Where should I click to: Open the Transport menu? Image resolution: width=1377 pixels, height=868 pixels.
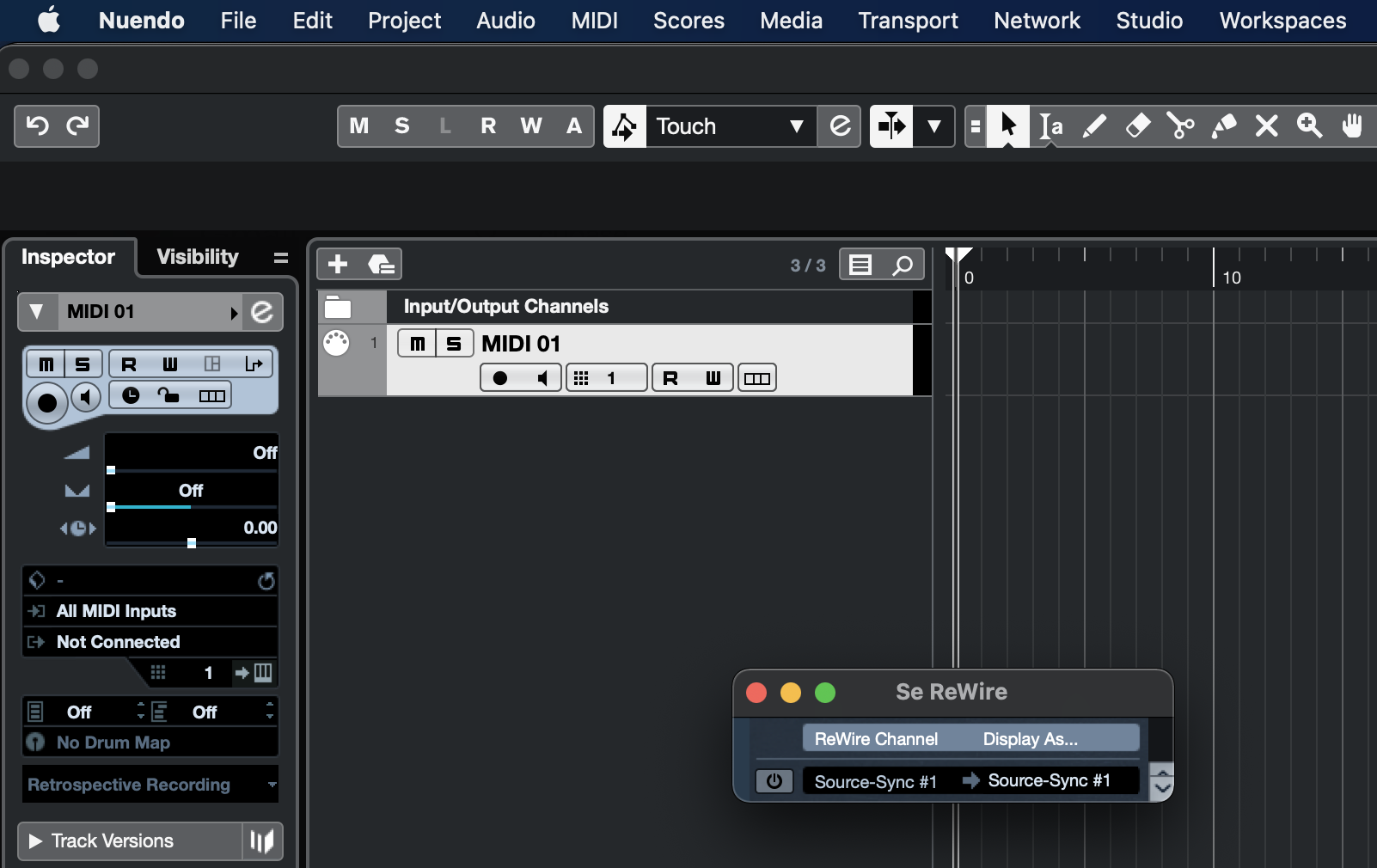coord(908,21)
